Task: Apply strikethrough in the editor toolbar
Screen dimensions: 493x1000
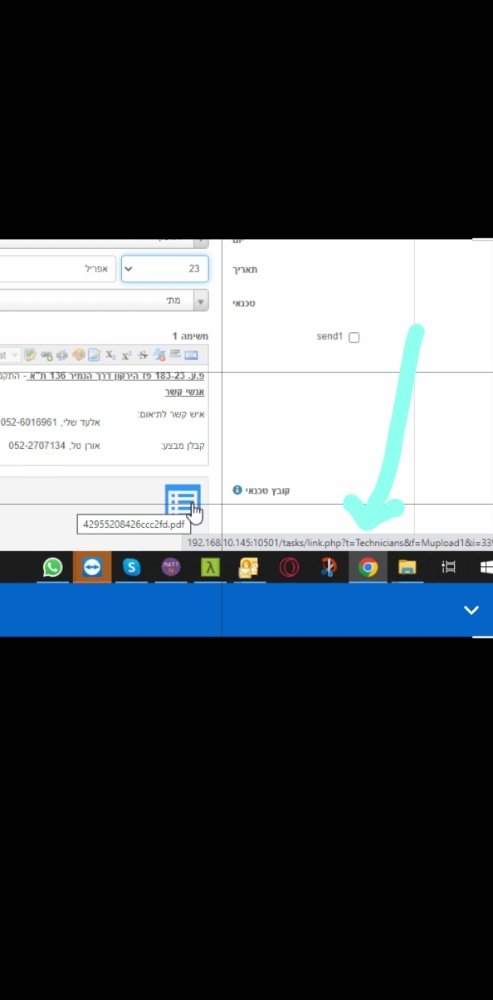Action: tap(143, 355)
